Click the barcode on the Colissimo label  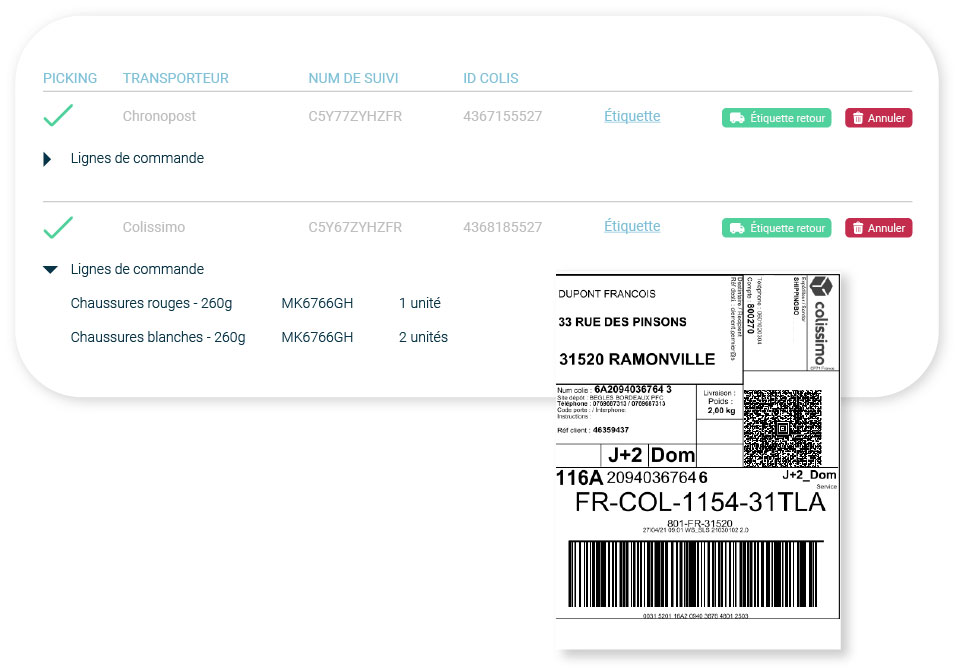(696, 574)
